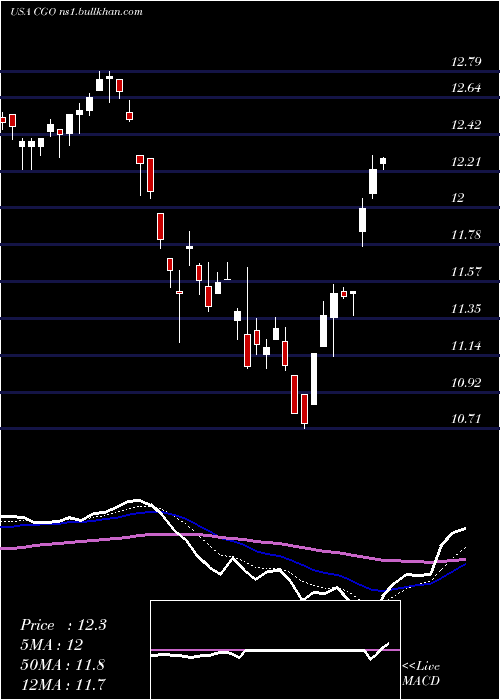Click the 'USA CGO ns1.bullkhan.com' header text

tap(76, 12)
